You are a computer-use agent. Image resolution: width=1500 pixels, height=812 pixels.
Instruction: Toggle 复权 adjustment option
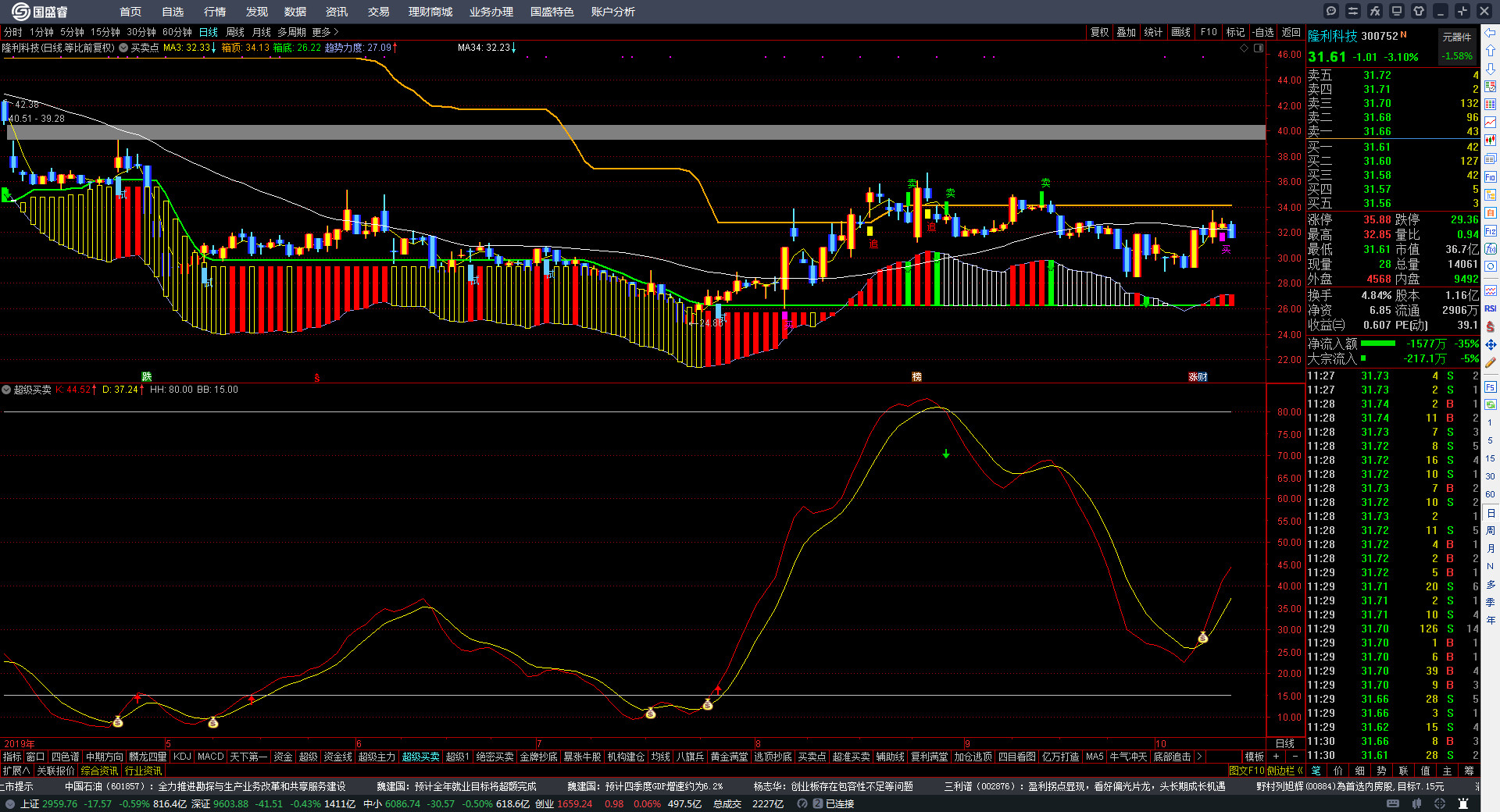click(x=1100, y=32)
